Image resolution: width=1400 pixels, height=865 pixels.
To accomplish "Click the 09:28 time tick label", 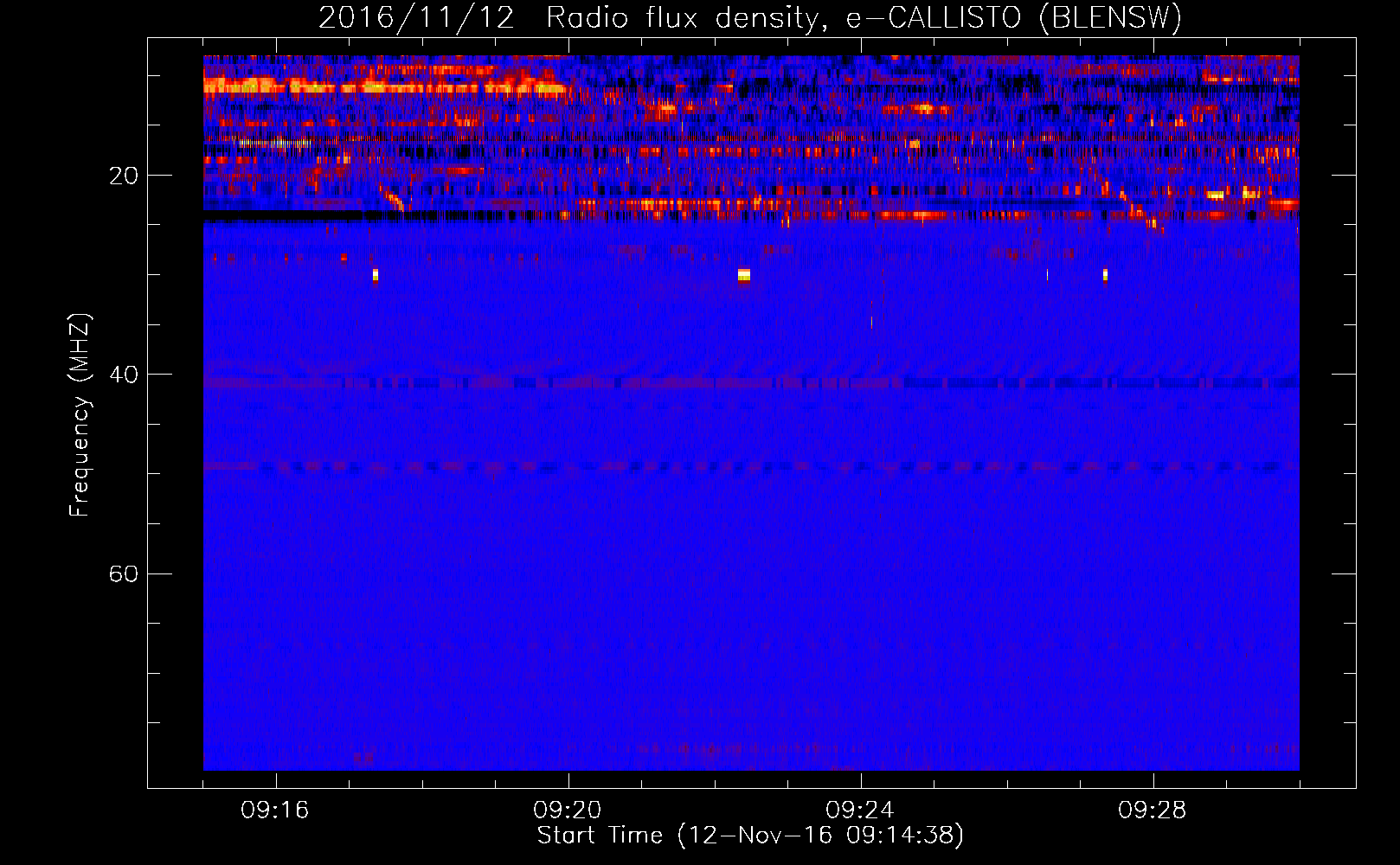I will click(x=1153, y=810).
